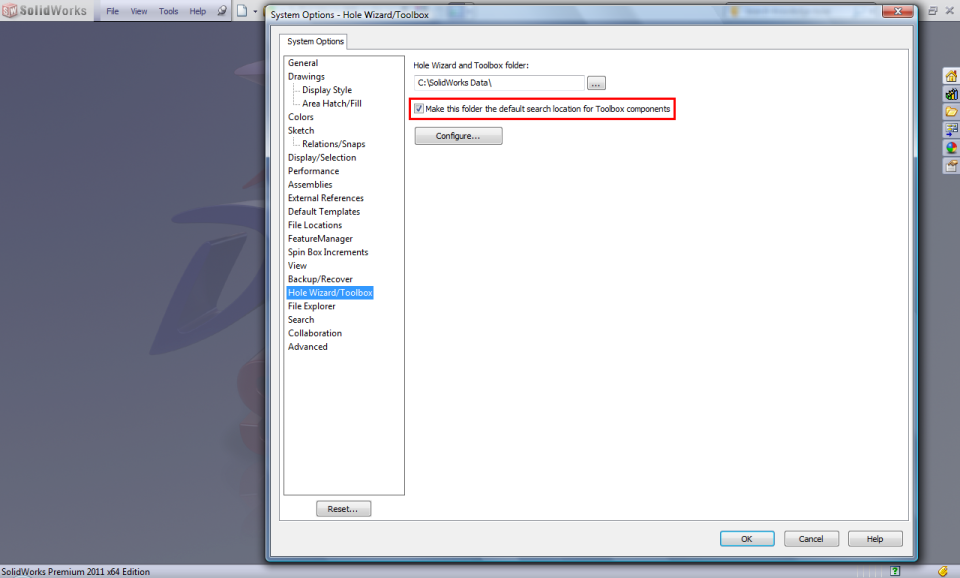Uncheck default search location for Toolbox components
Image resolution: width=960 pixels, height=578 pixels.
(419, 109)
